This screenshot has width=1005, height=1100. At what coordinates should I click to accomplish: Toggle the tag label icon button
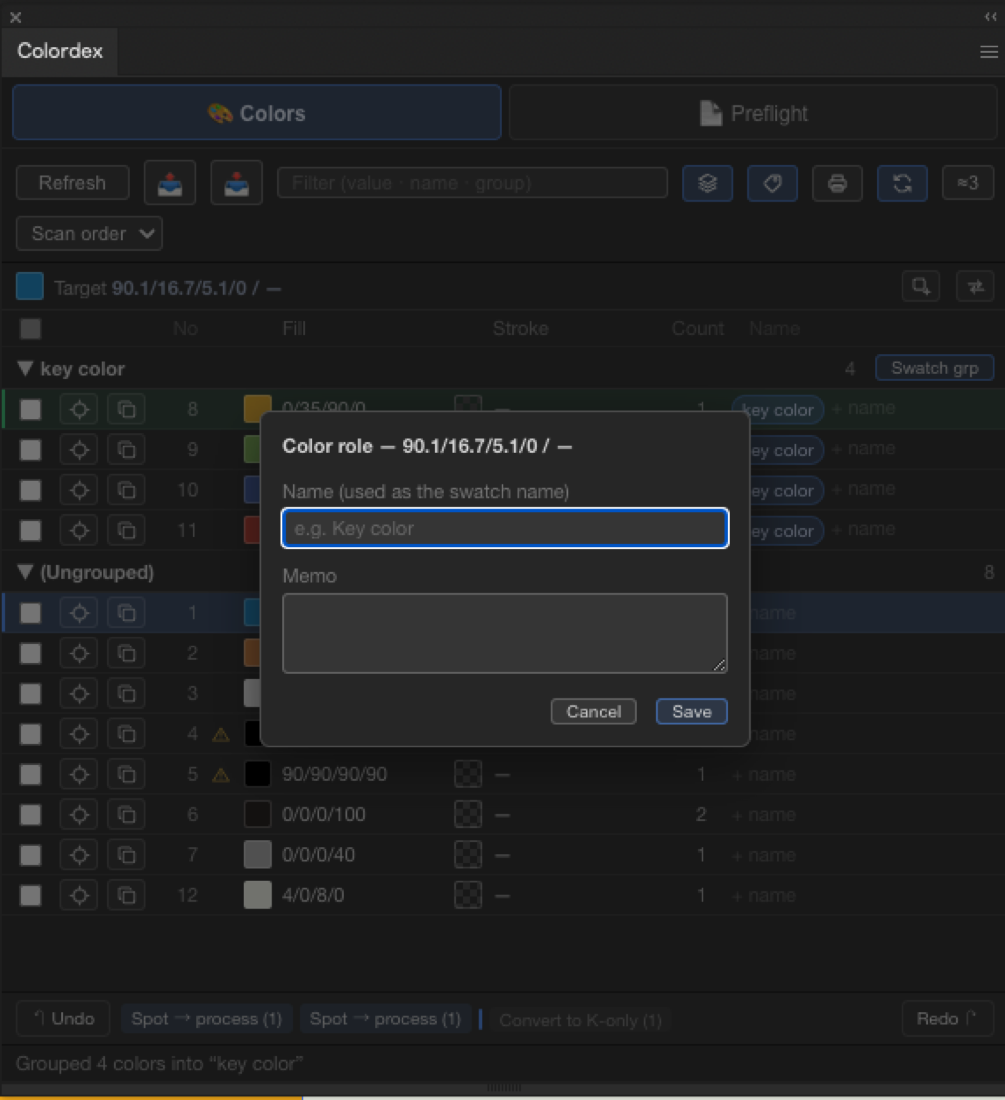pos(772,183)
